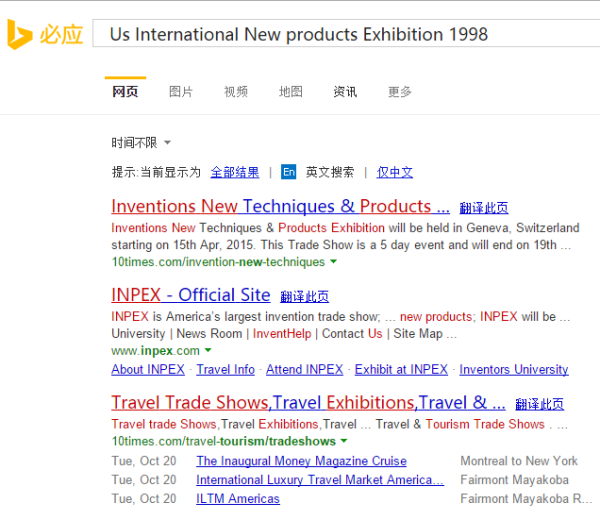Expand the 10times.com/travel-tourism/tradeshows URL arrow
This screenshot has height=520, width=600.
pyautogui.click(x=344, y=441)
